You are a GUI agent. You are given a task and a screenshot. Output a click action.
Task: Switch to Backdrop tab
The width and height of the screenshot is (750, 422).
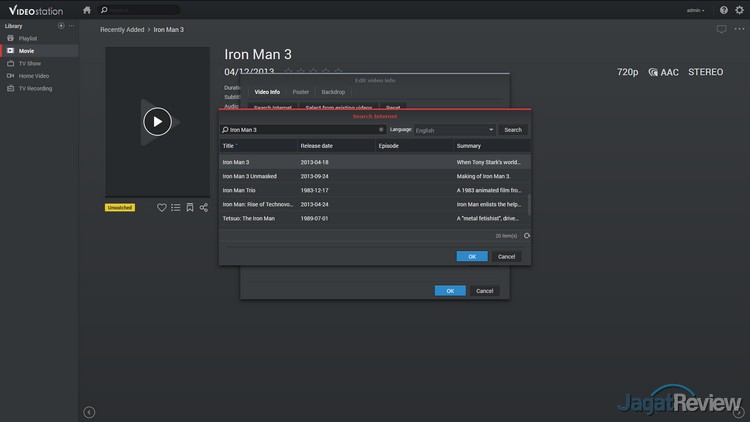click(333, 92)
